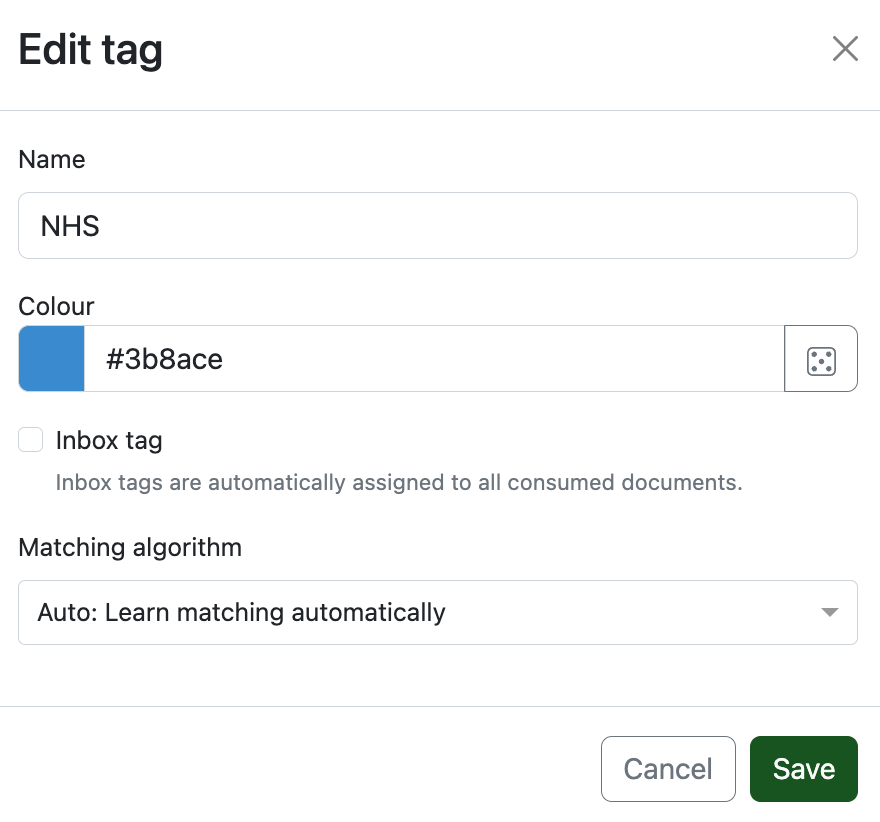Click the "Edit tag" dialog title
This screenshot has height=822, width=880.
(90, 50)
